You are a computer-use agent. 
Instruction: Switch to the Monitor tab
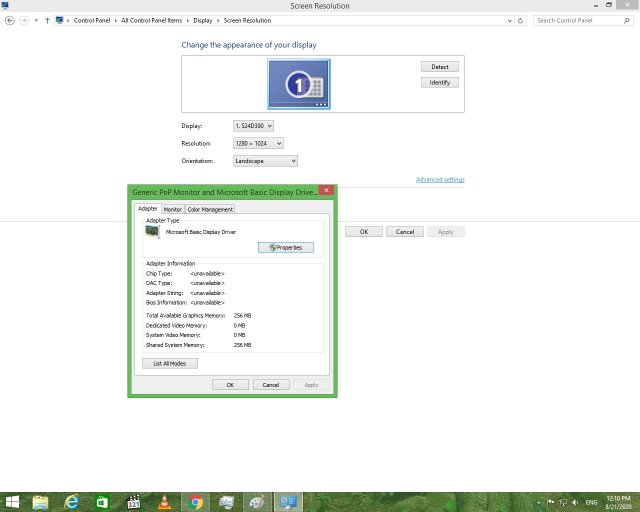(x=173, y=209)
